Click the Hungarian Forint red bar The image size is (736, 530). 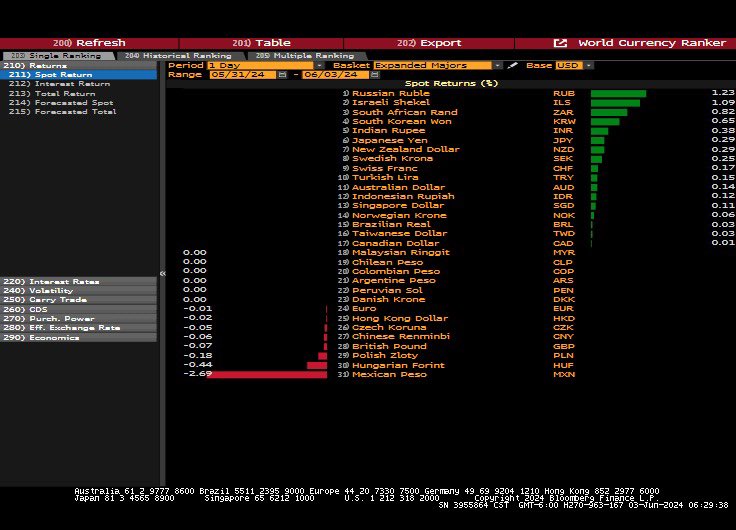(x=317, y=365)
